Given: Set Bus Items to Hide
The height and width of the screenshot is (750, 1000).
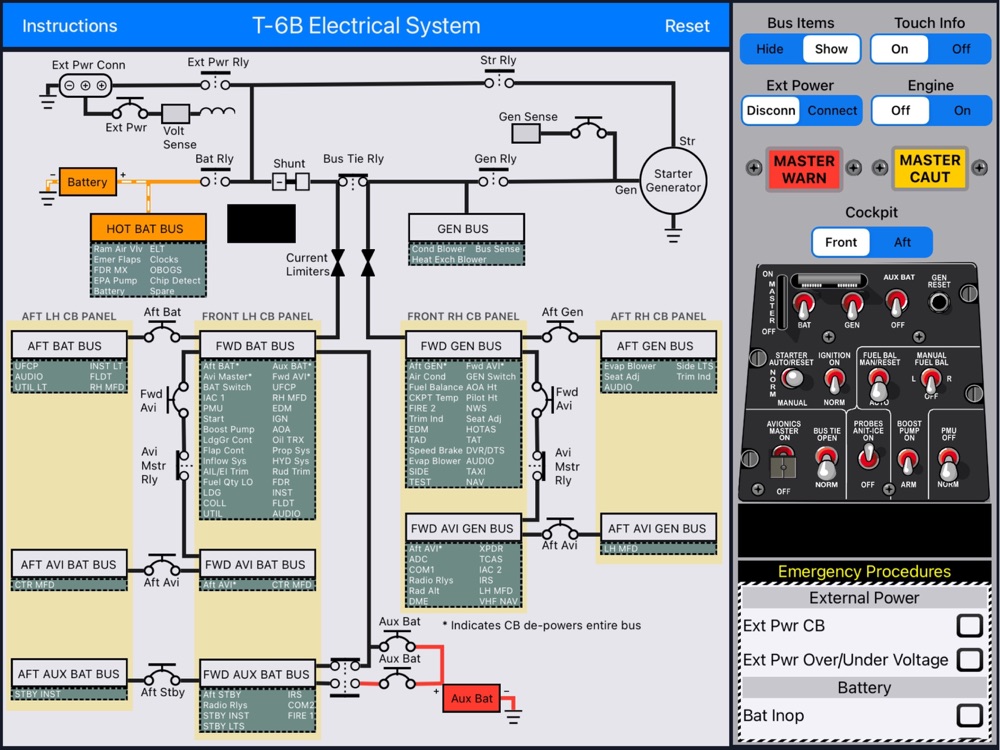Looking at the screenshot, I should click(x=770, y=49).
